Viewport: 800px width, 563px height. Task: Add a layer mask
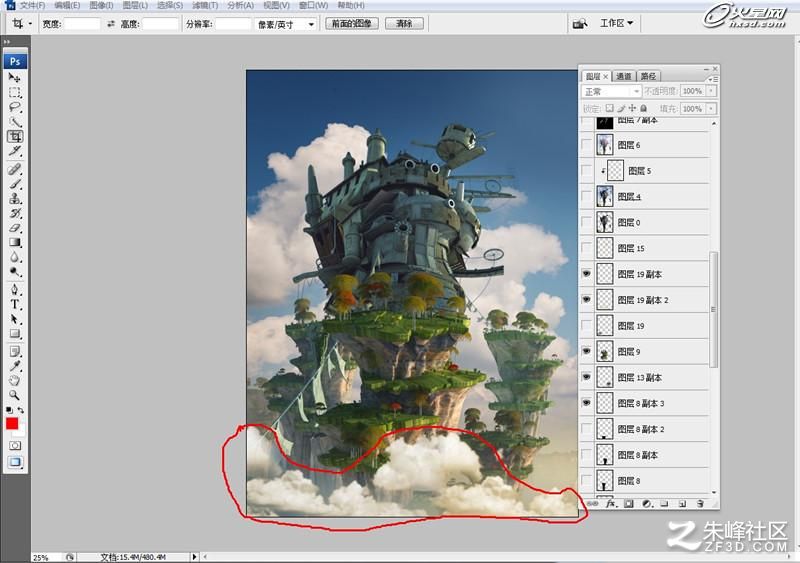(629, 504)
